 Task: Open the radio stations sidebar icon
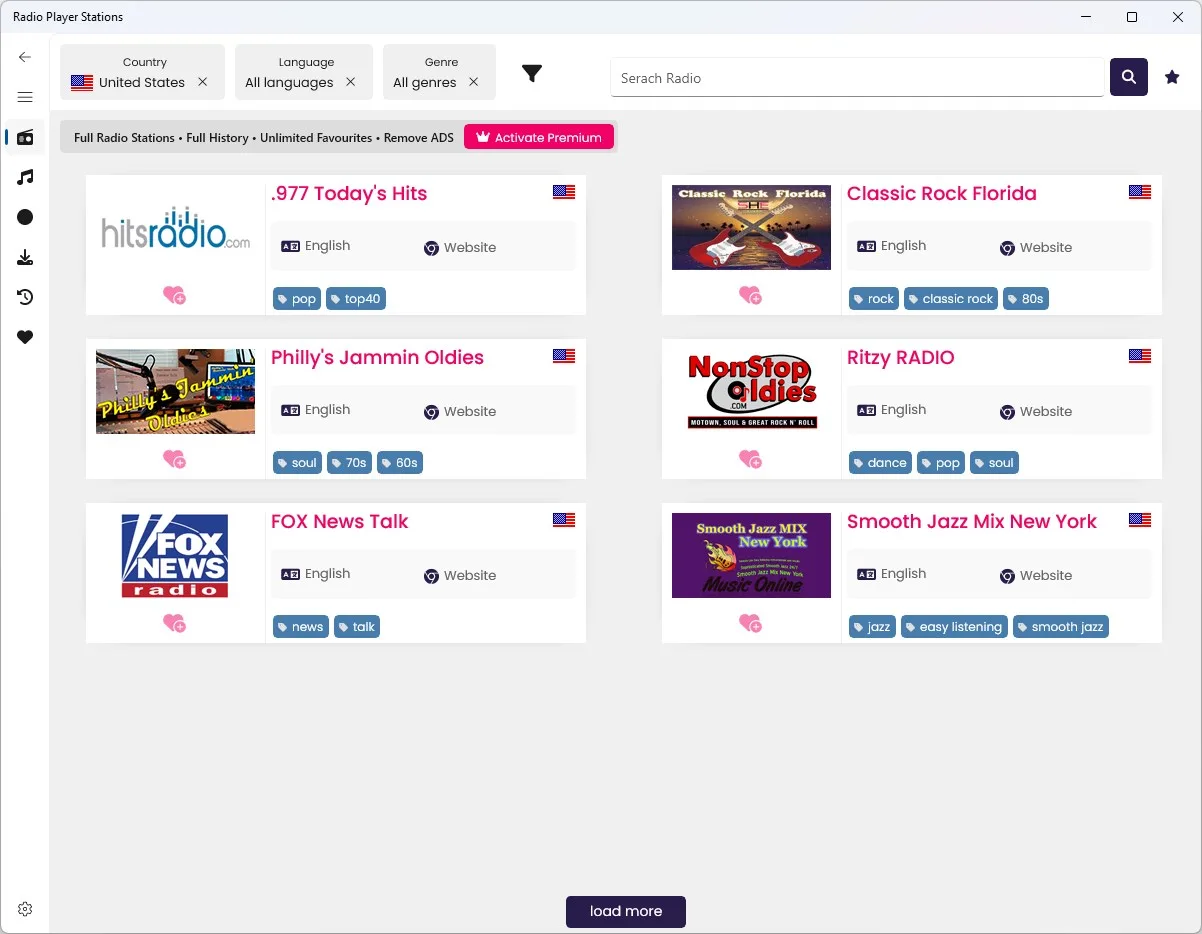click(25, 137)
